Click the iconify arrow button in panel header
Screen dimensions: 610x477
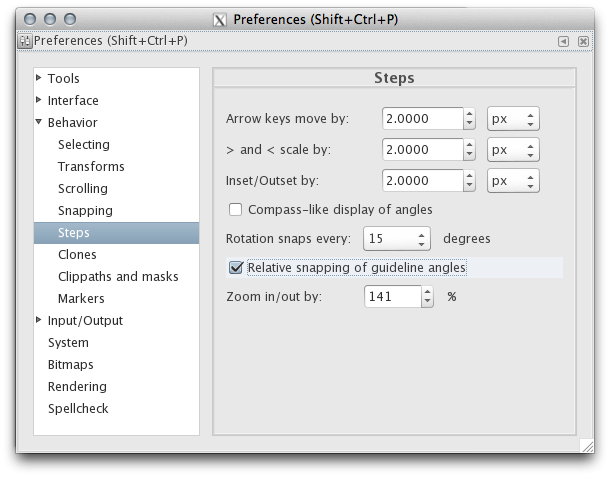pyautogui.click(x=563, y=41)
